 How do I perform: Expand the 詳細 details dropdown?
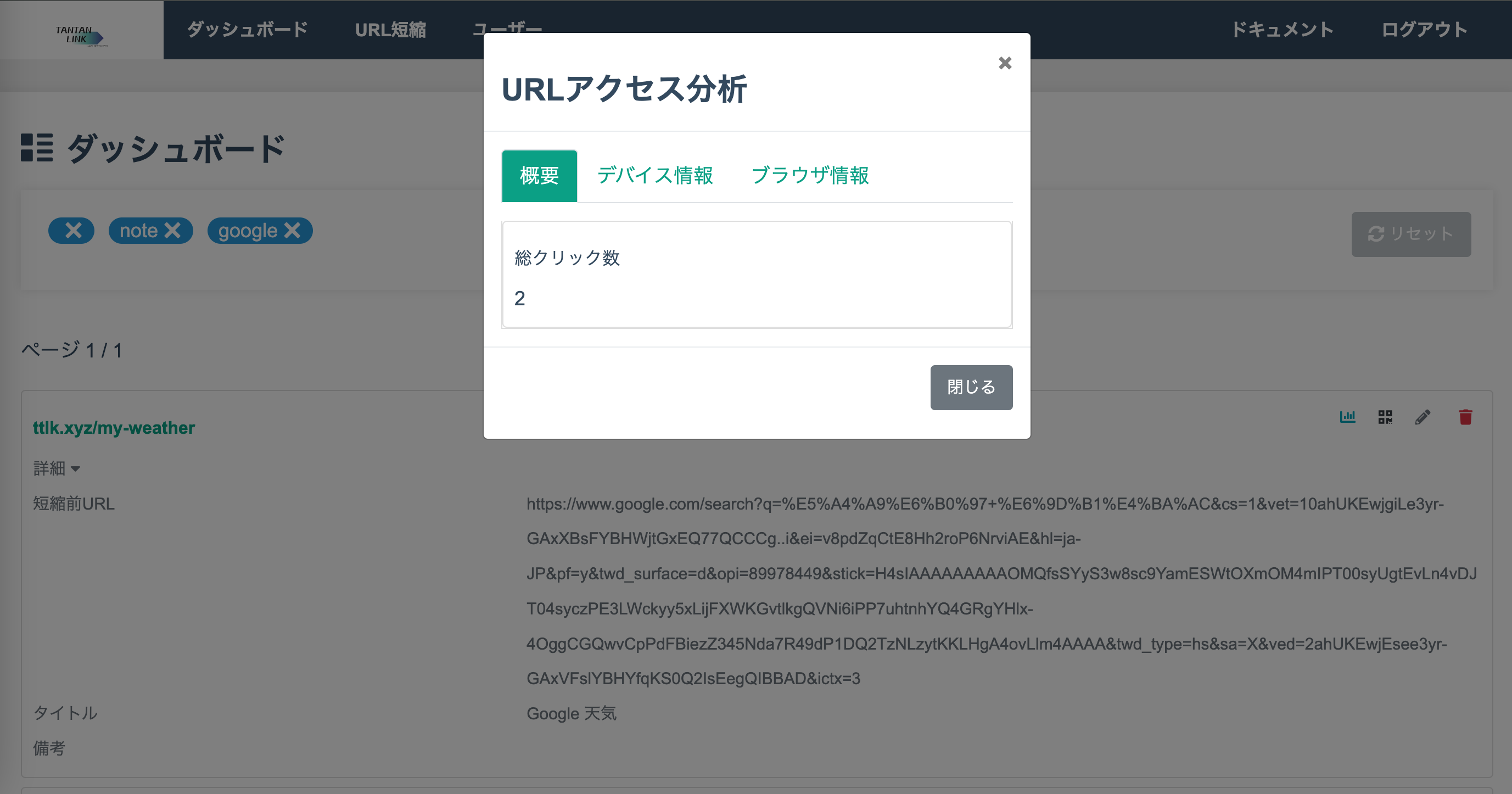57,468
